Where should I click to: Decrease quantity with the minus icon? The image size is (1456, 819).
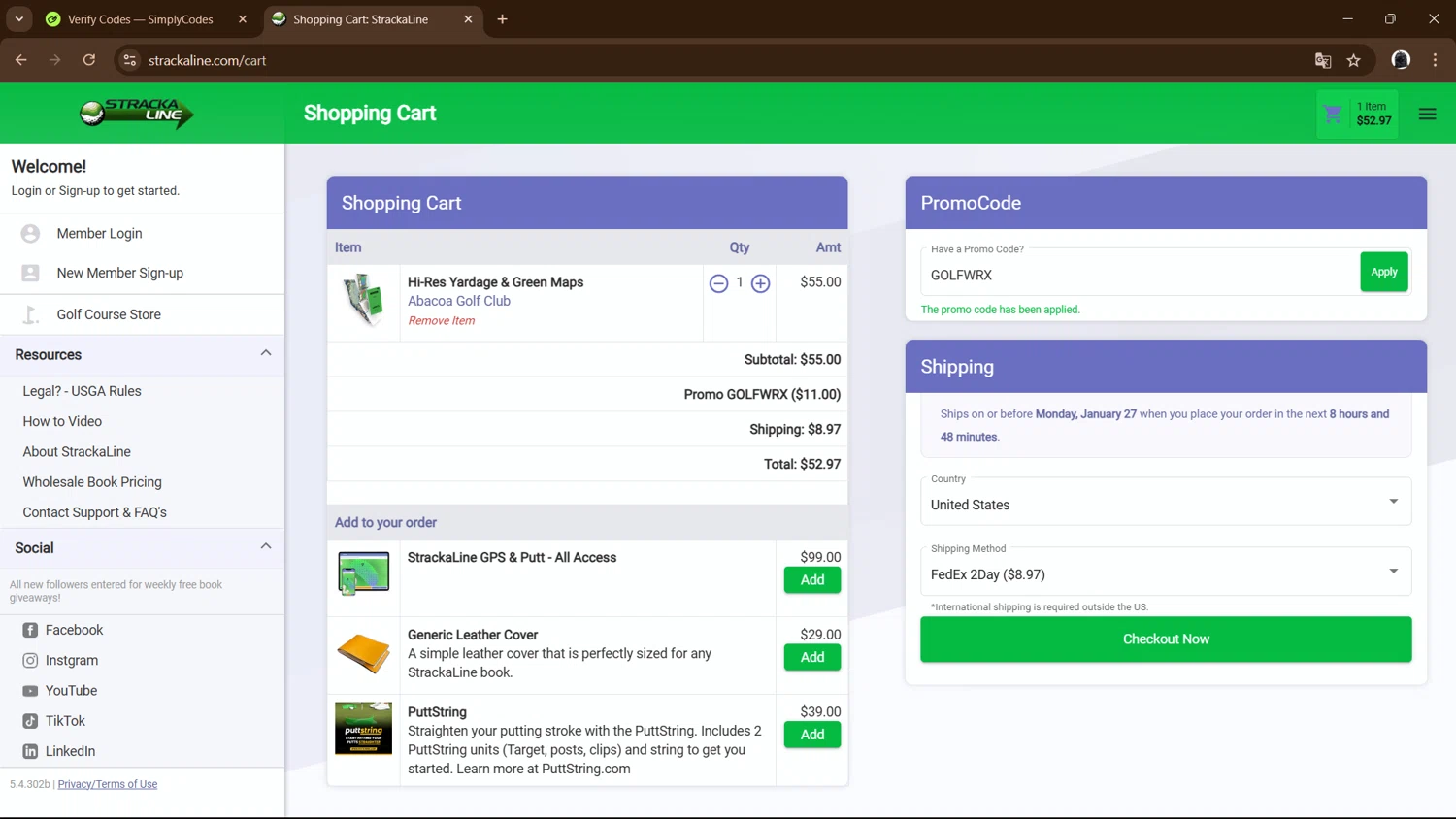[x=718, y=283]
